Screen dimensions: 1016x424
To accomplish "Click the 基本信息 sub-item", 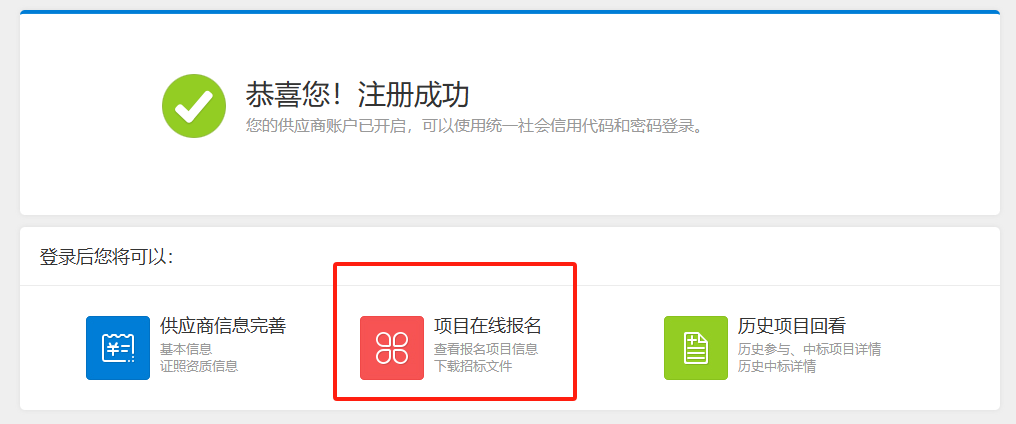I will coord(186,349).
